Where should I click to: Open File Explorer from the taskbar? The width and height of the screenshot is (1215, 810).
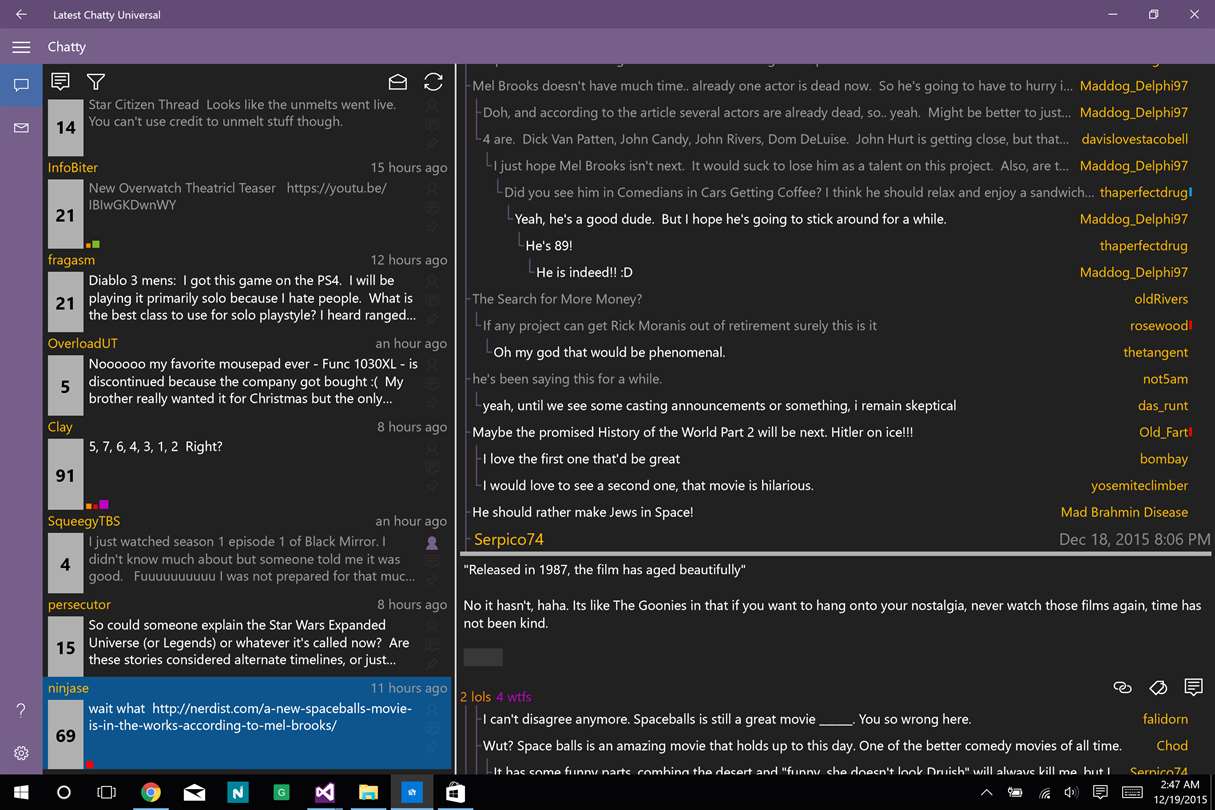368,792
